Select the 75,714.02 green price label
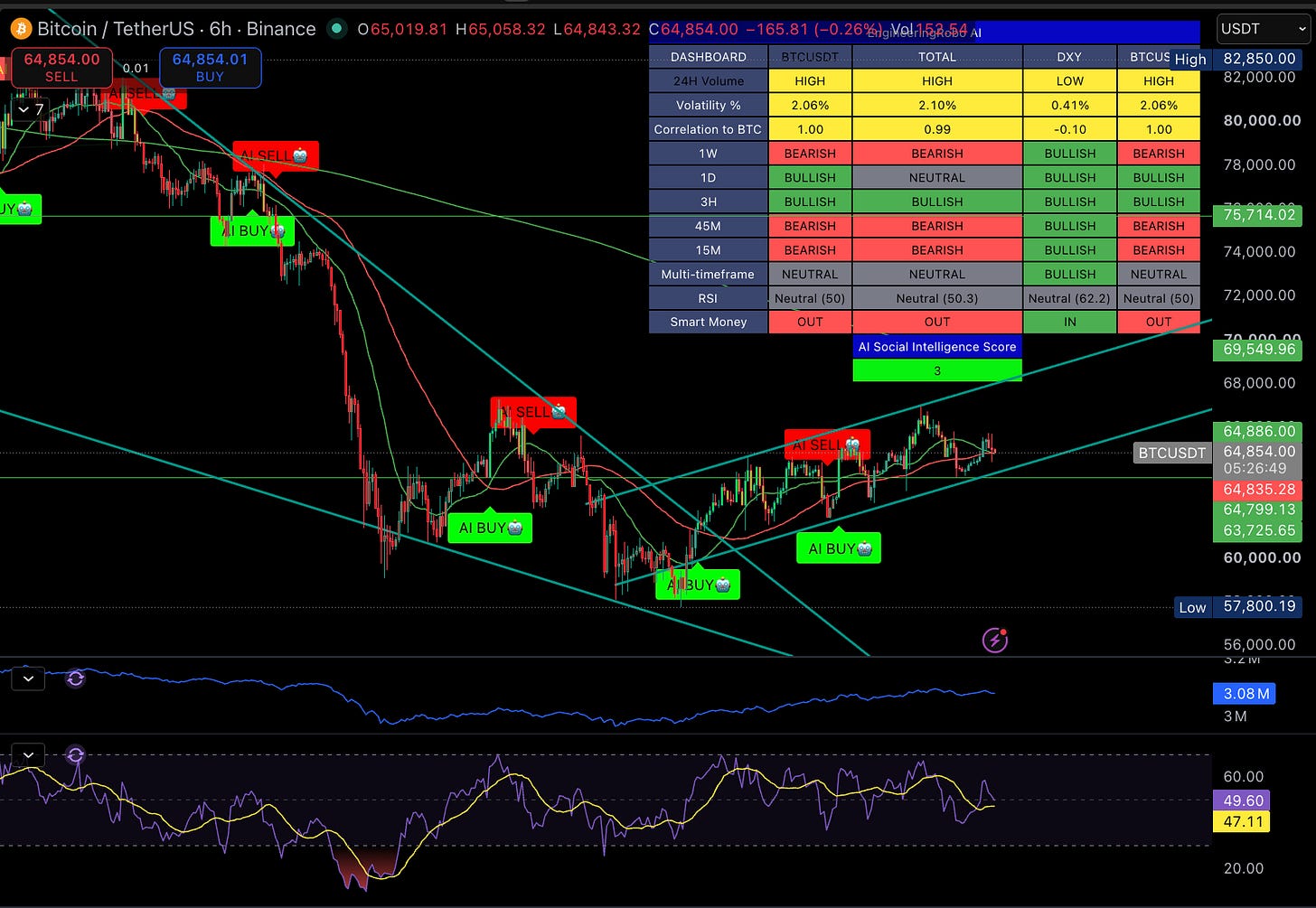This screenshot has height=908, width=1316. click(x=1258, y=215)
